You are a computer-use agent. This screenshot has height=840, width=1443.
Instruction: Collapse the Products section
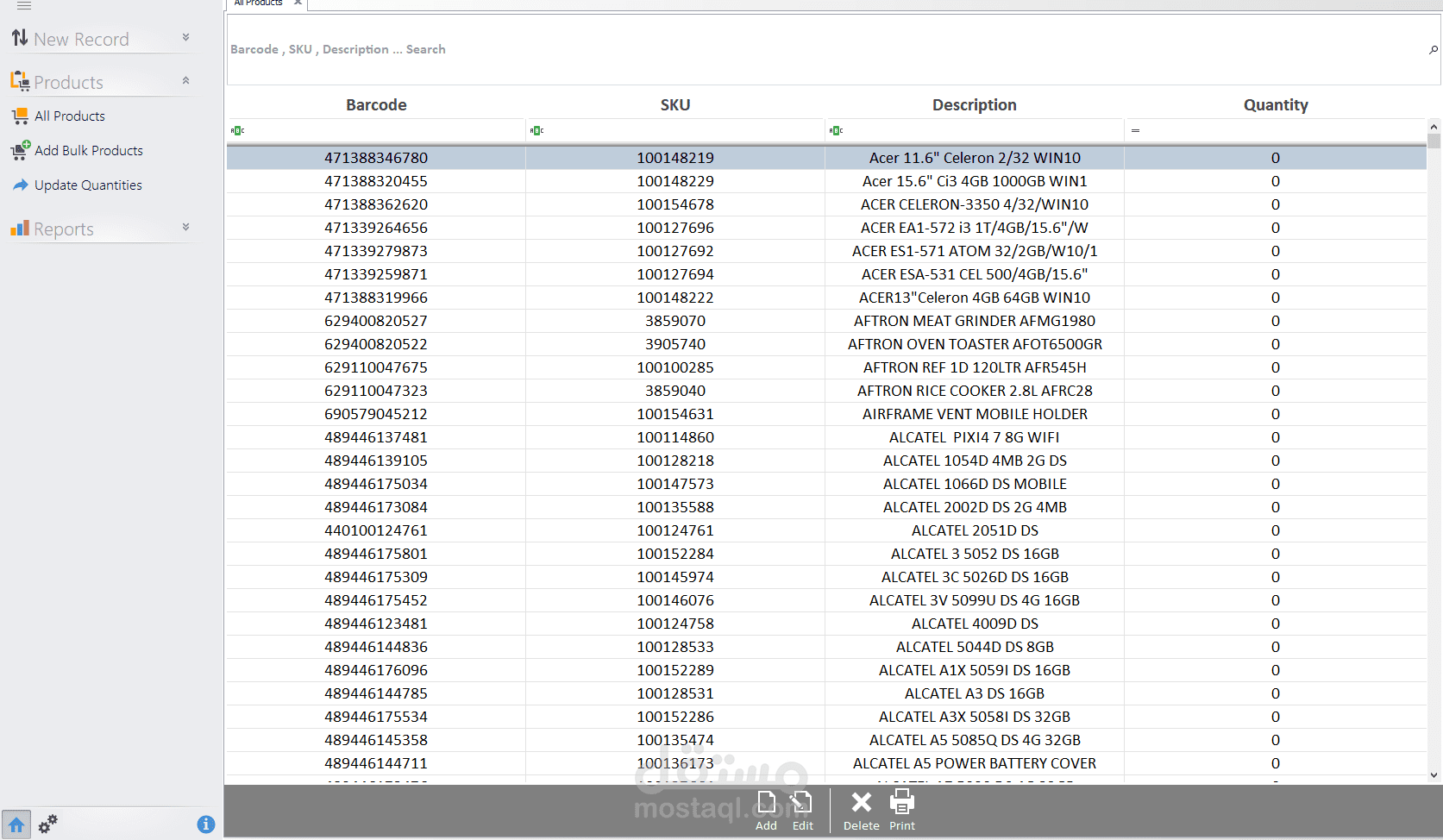(185, 80)
